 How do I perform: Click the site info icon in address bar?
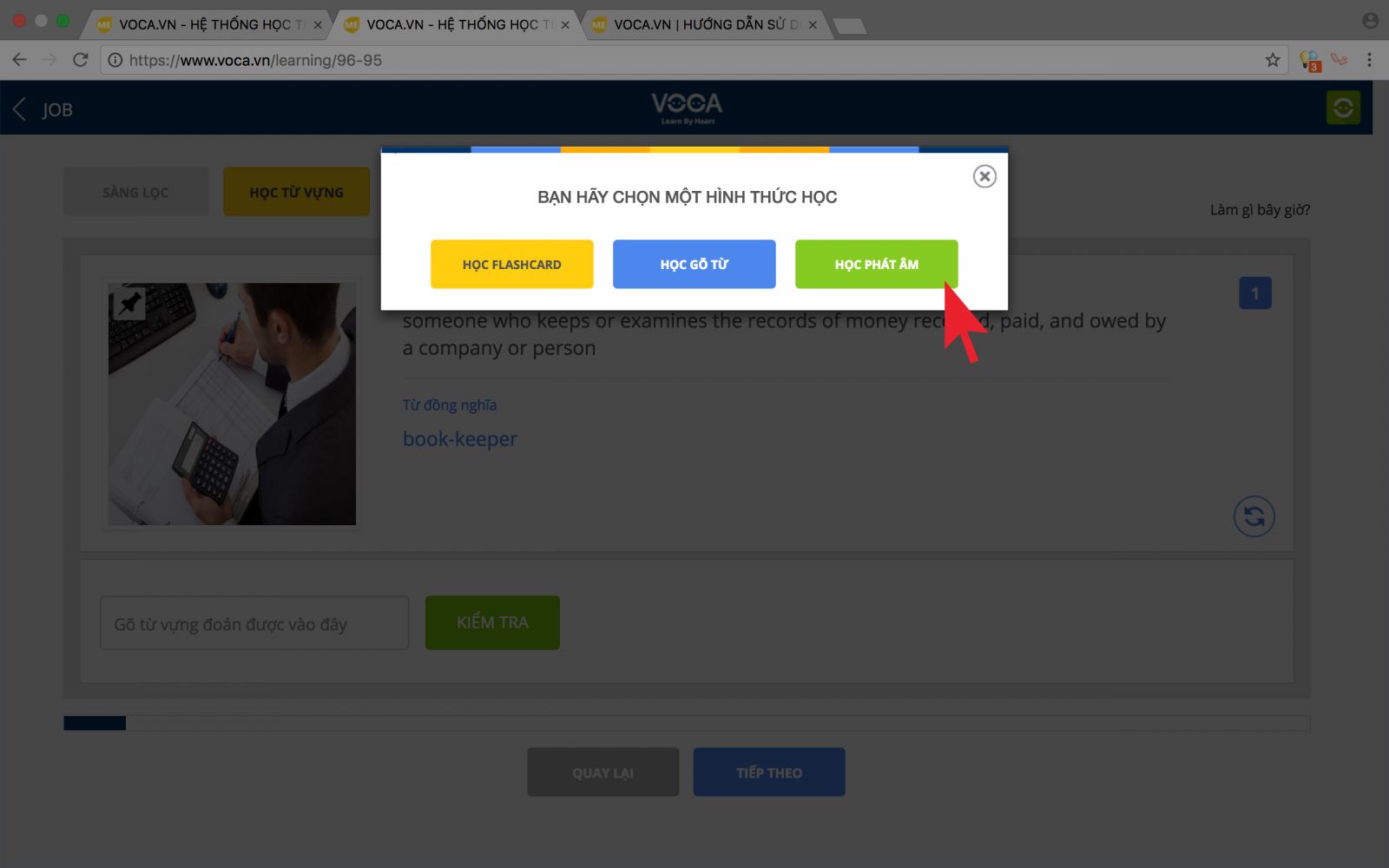[x=115, y=60]
